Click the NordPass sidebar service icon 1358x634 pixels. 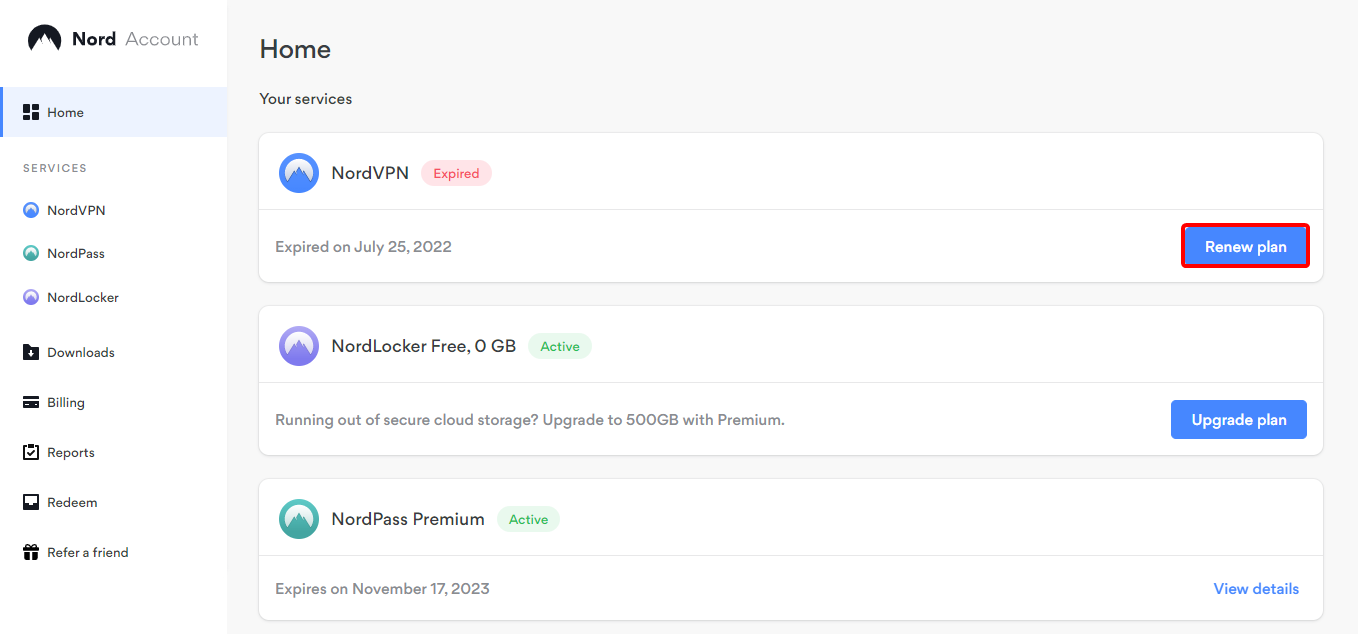(31, 254)
